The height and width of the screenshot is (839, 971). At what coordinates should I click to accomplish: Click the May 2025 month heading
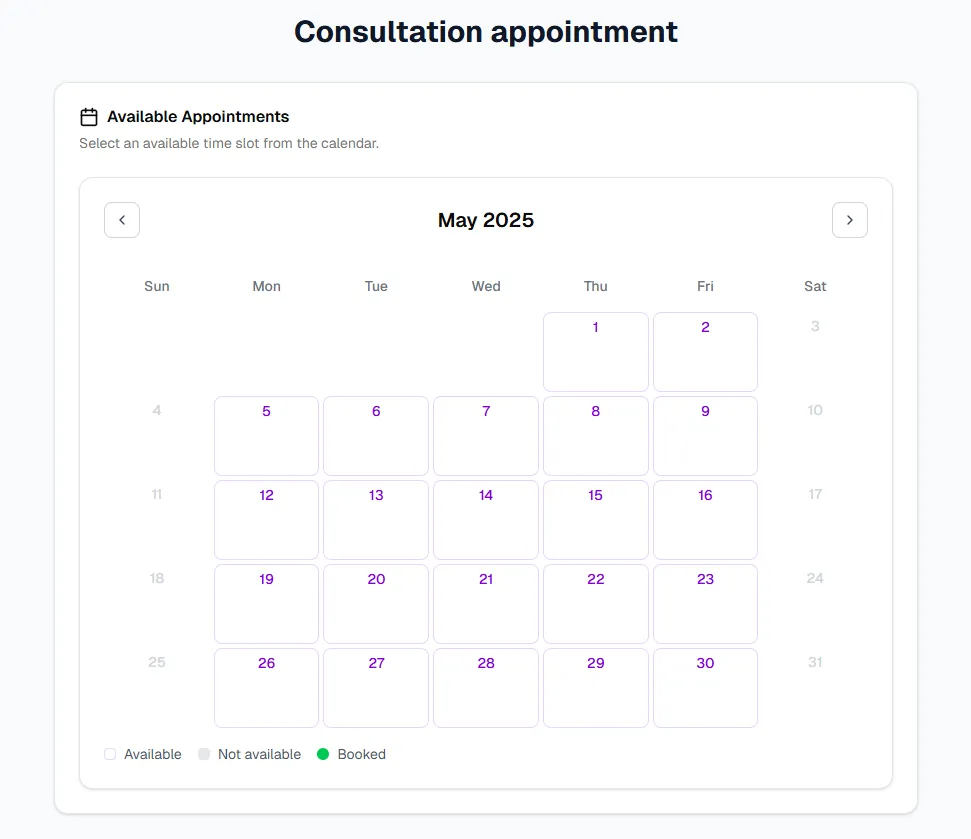(486, 220)
